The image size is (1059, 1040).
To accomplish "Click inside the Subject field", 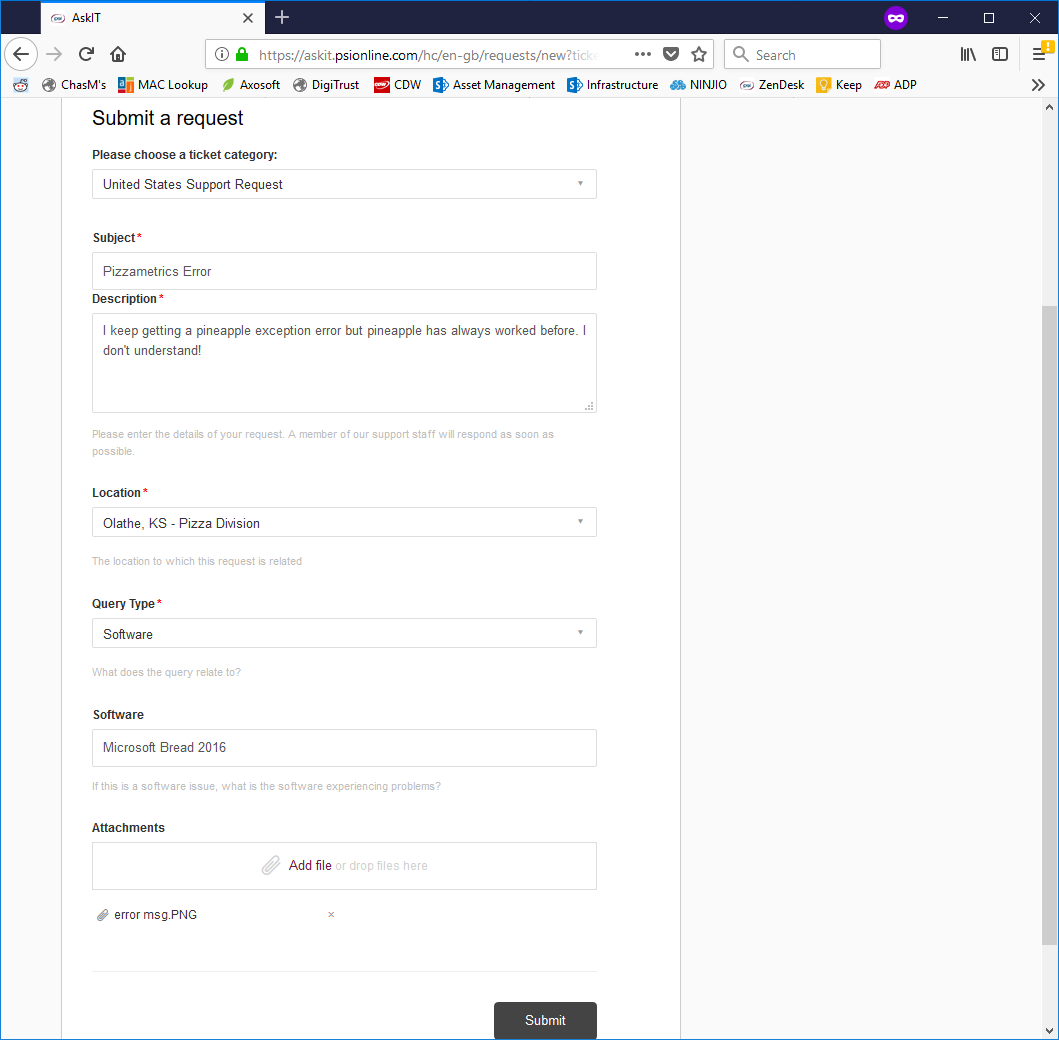I will pyautogui.click(x=344, y=271).
